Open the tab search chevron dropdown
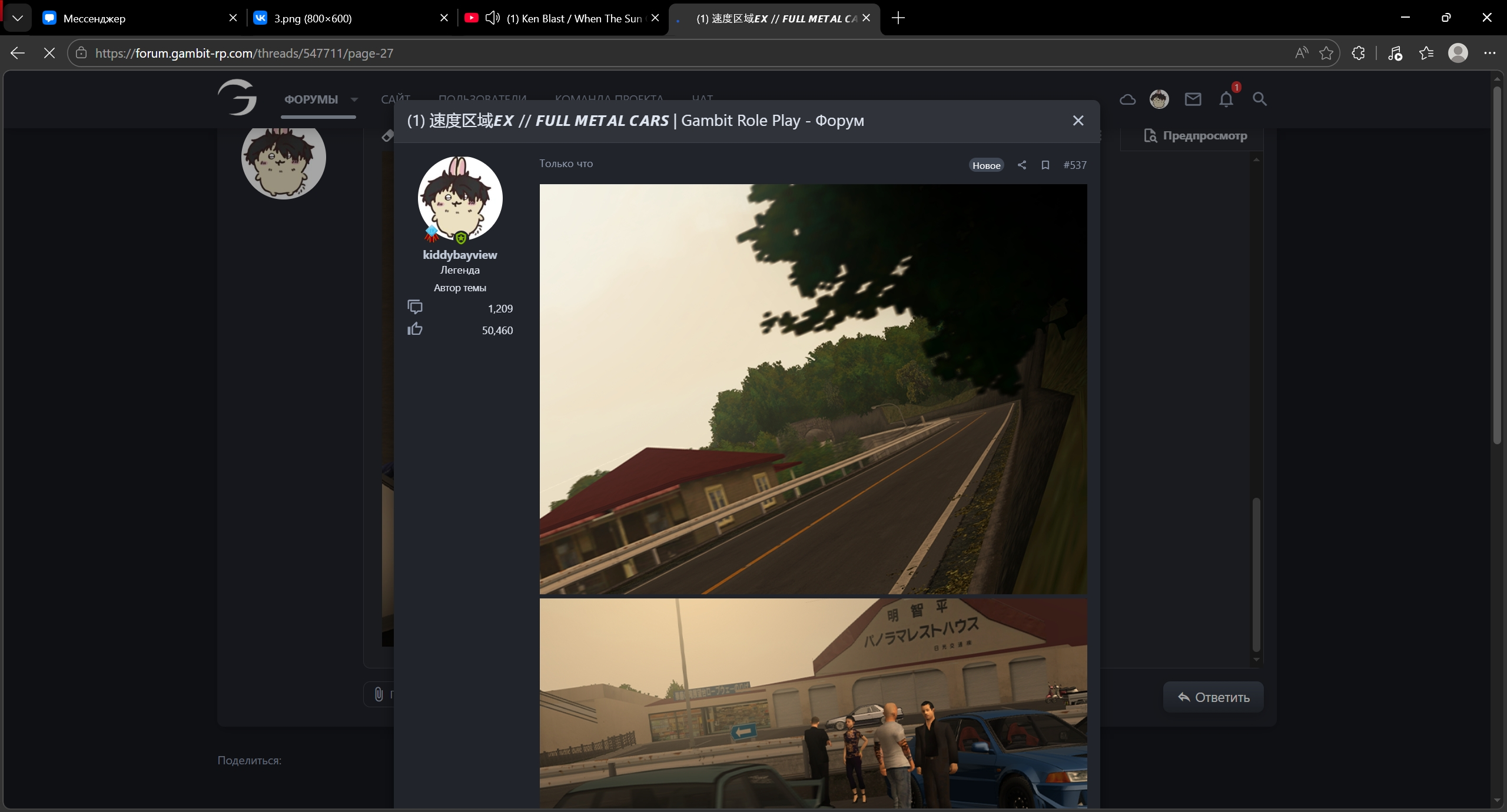Image resolution: width=1507 pixels, height=812 pixels. point(17,18)
